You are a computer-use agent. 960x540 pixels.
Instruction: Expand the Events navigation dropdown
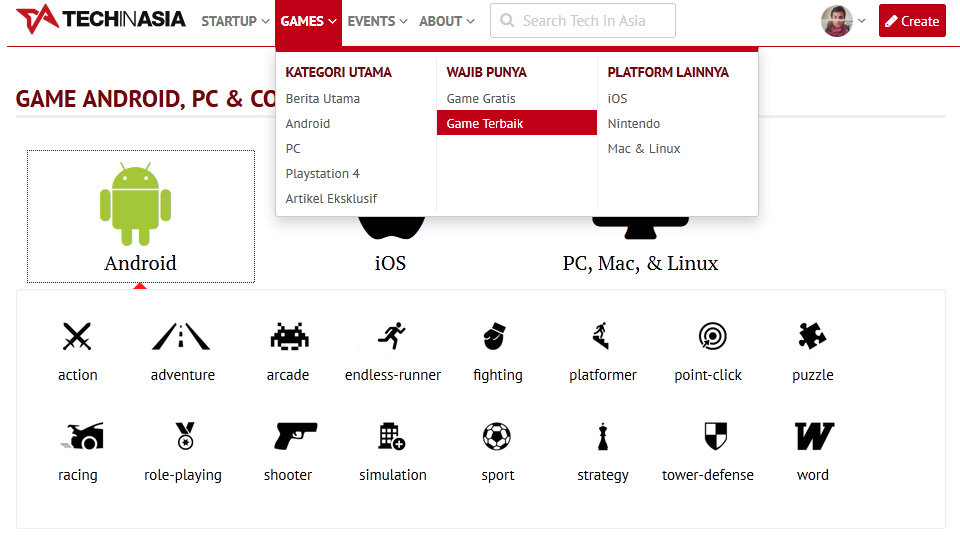(377, 21)
